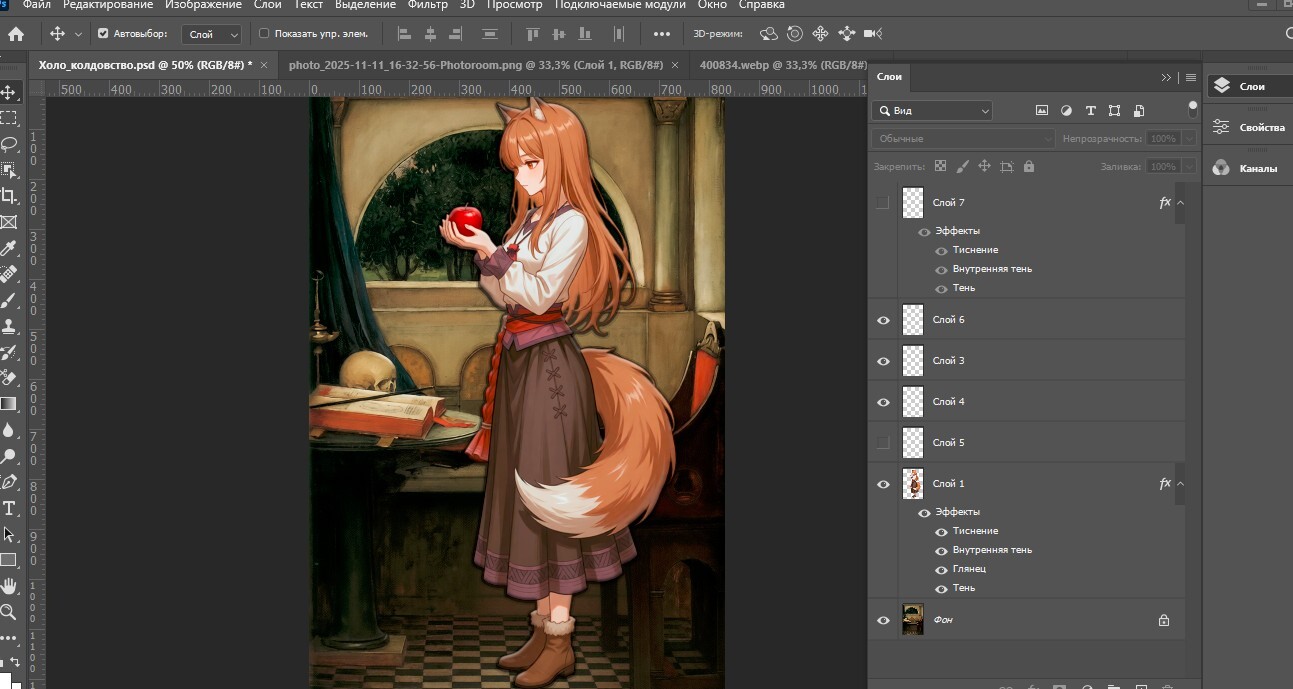Hide the Фон background layer
Screen dimensions: 1293x689
pyautogui.click(x=883, y=620)
